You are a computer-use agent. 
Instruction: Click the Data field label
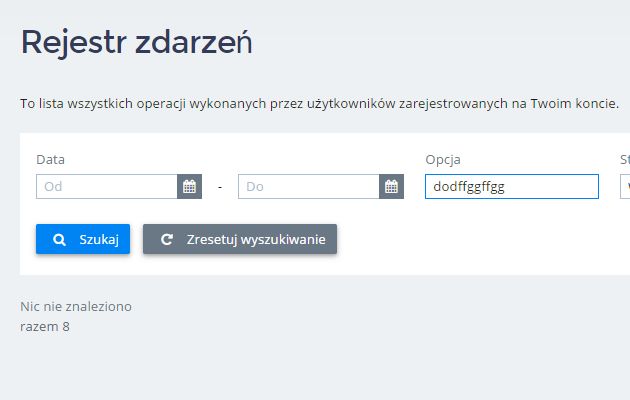tap(50, 159)
